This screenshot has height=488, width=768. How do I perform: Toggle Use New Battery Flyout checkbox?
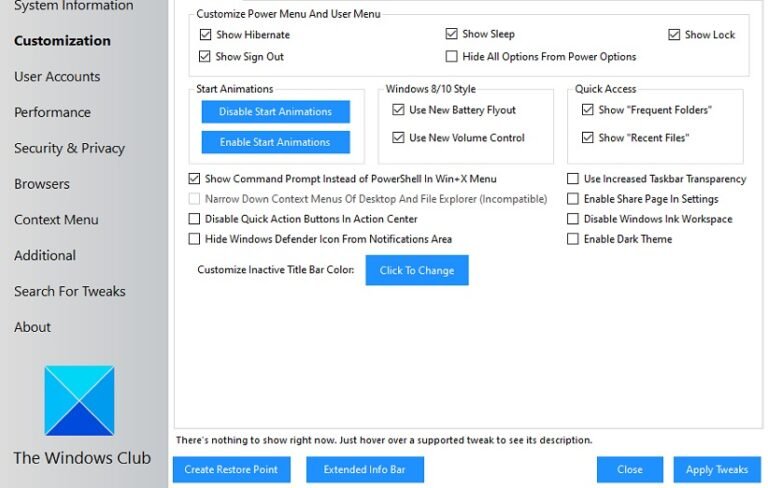(x=399, y=110)
